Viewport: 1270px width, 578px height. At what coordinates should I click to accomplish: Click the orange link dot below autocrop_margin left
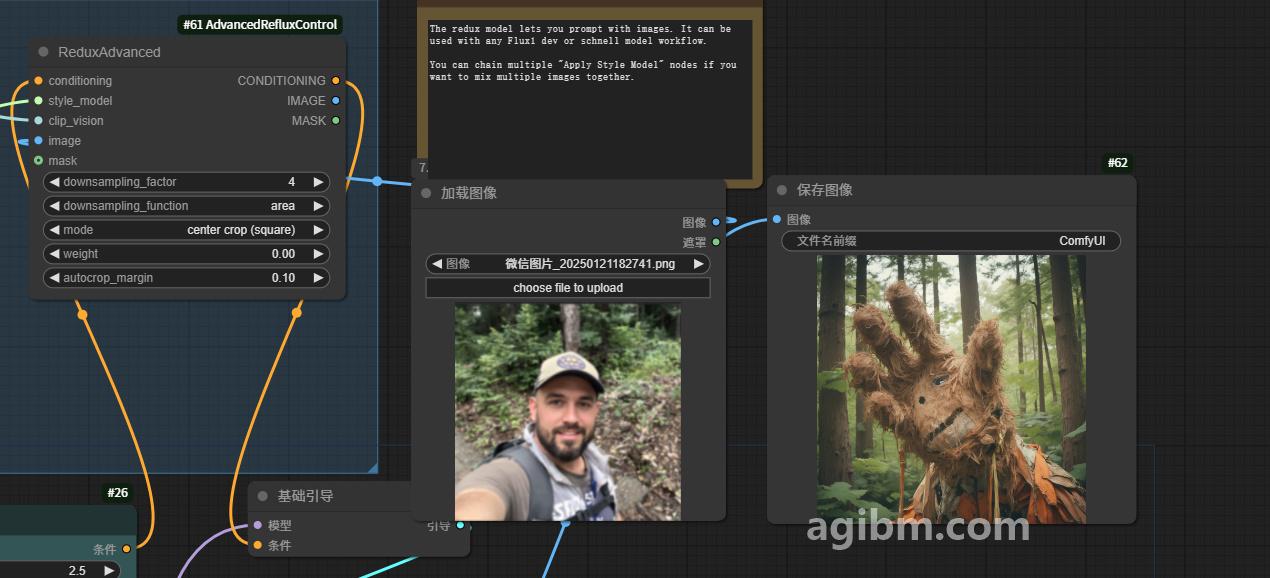coord(82,315)
